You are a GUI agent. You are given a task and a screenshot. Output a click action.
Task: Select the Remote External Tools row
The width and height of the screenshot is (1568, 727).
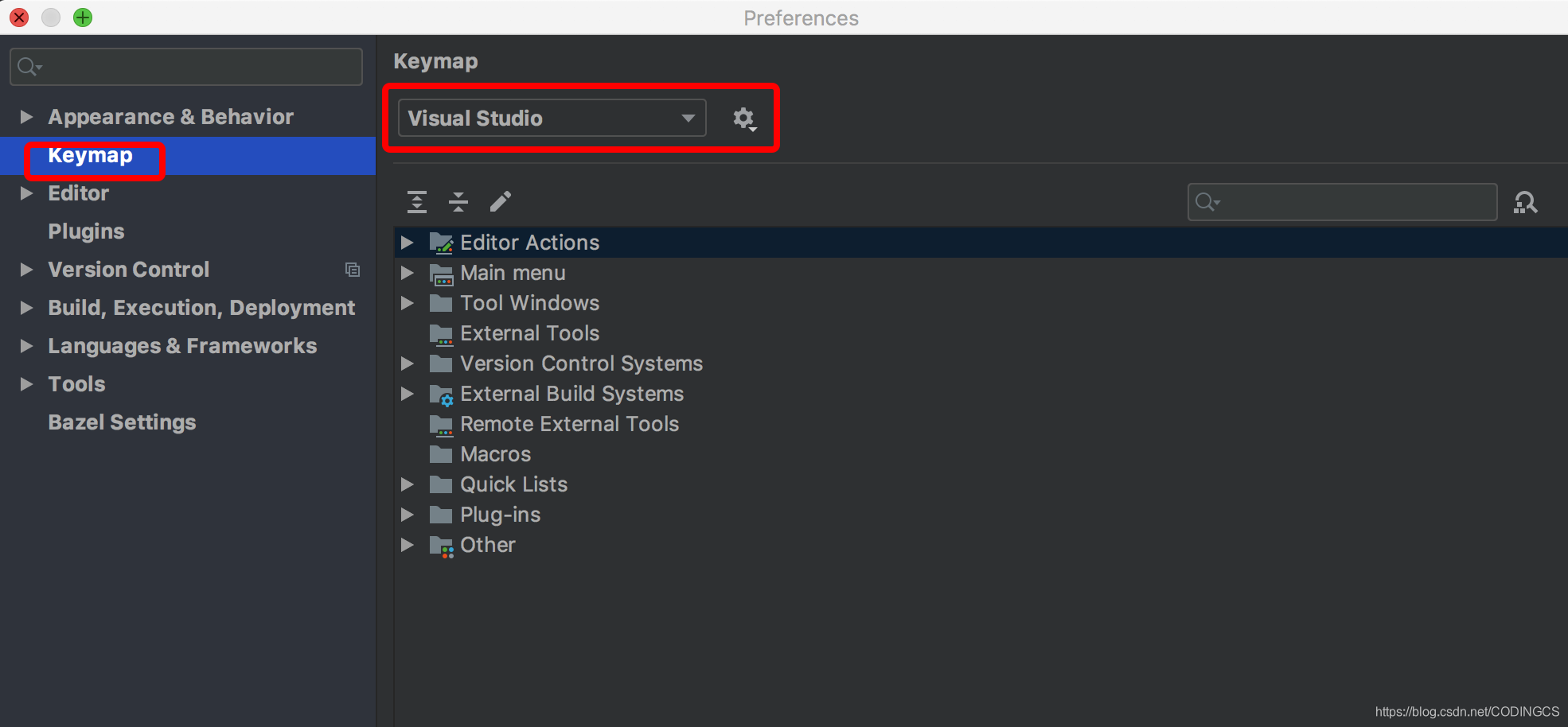point(981,424)
